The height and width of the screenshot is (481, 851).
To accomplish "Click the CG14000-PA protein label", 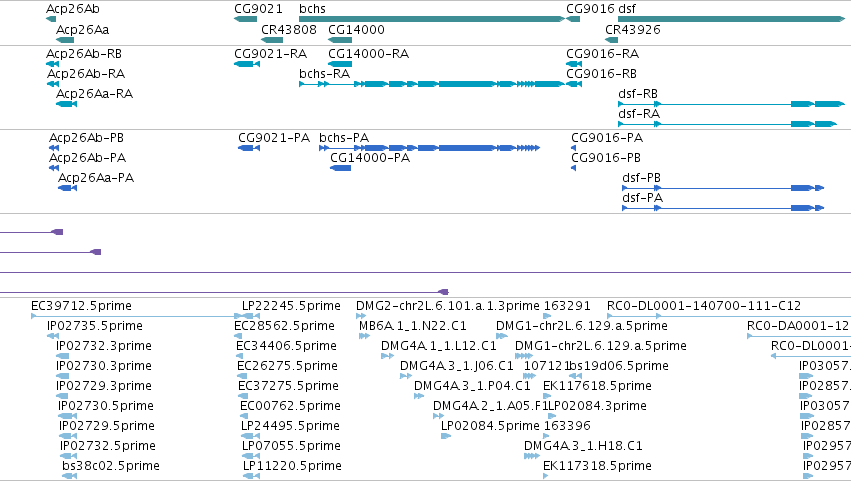I will 370,157.
